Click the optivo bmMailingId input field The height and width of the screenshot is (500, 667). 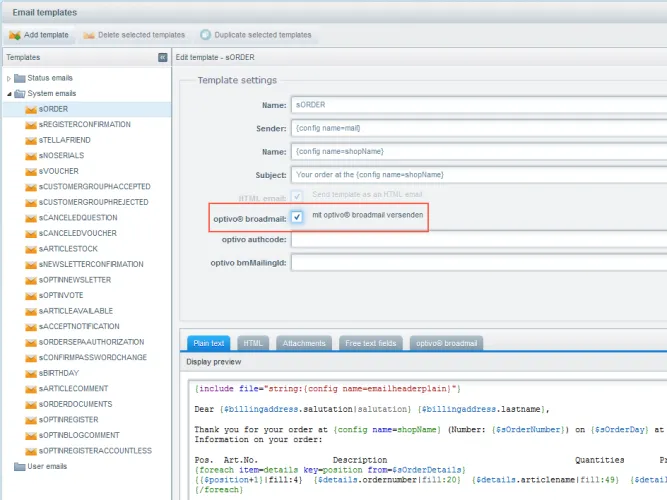point(479,263)
